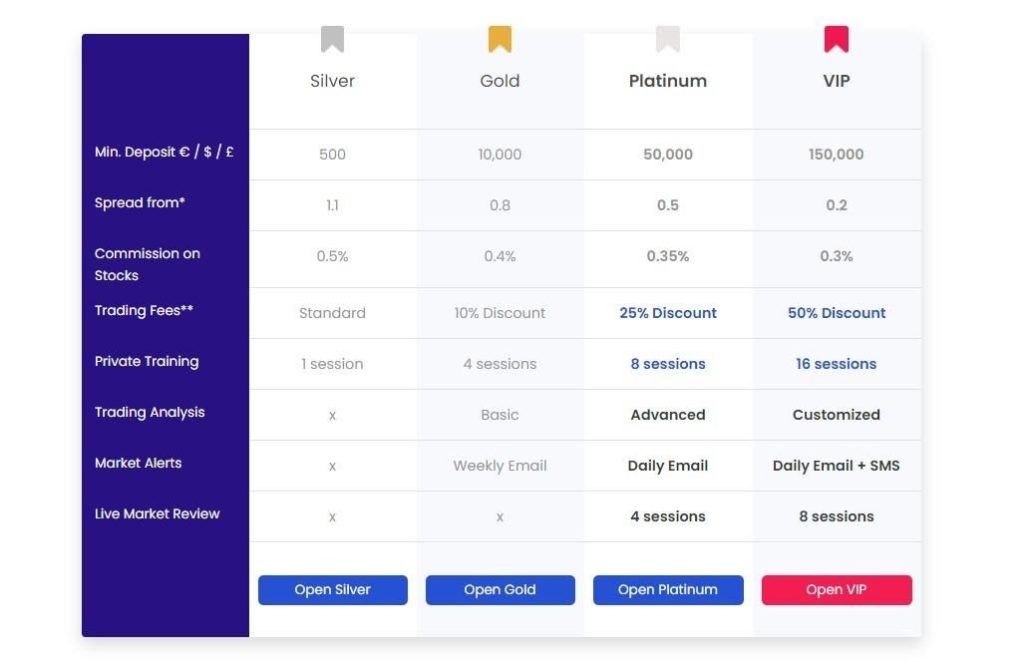
Task: Select the Platinum plan heading
Action: click(x=667, y=81)
